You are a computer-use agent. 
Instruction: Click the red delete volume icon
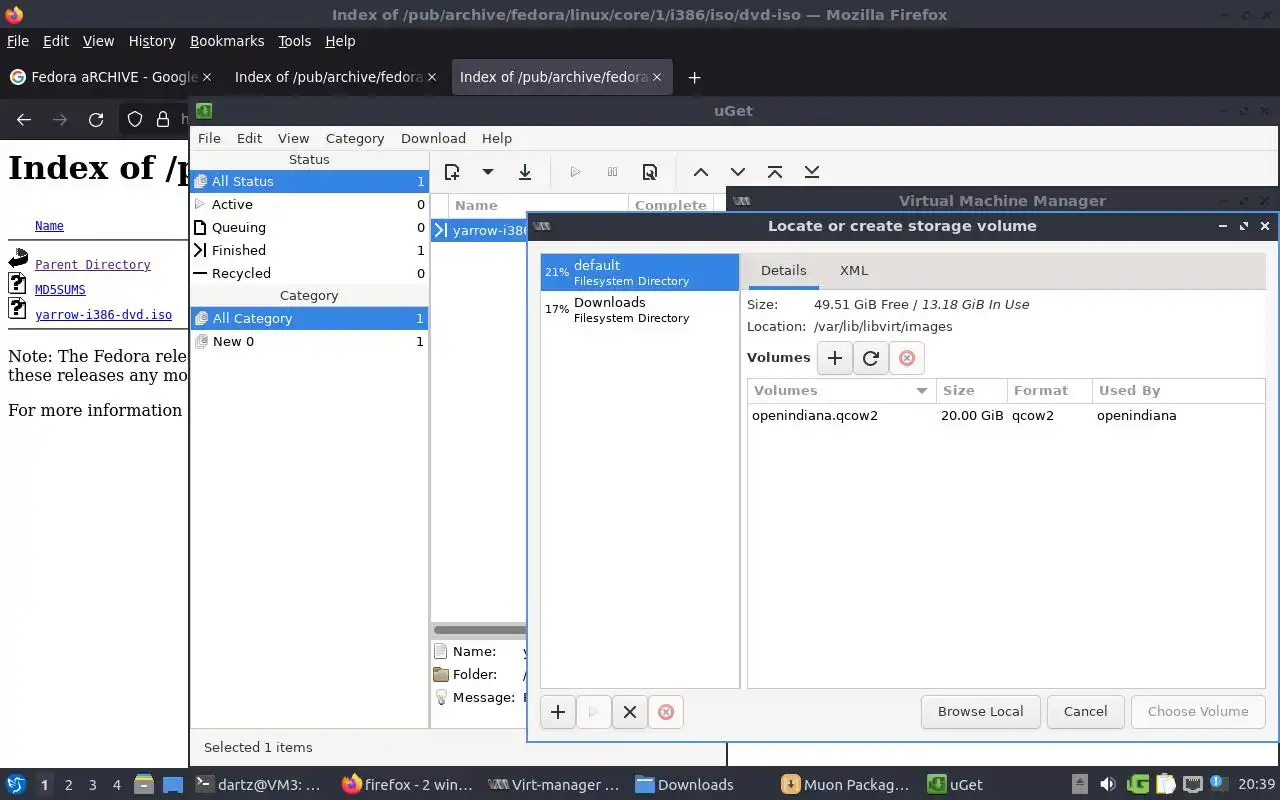click(x=907, y=358)
